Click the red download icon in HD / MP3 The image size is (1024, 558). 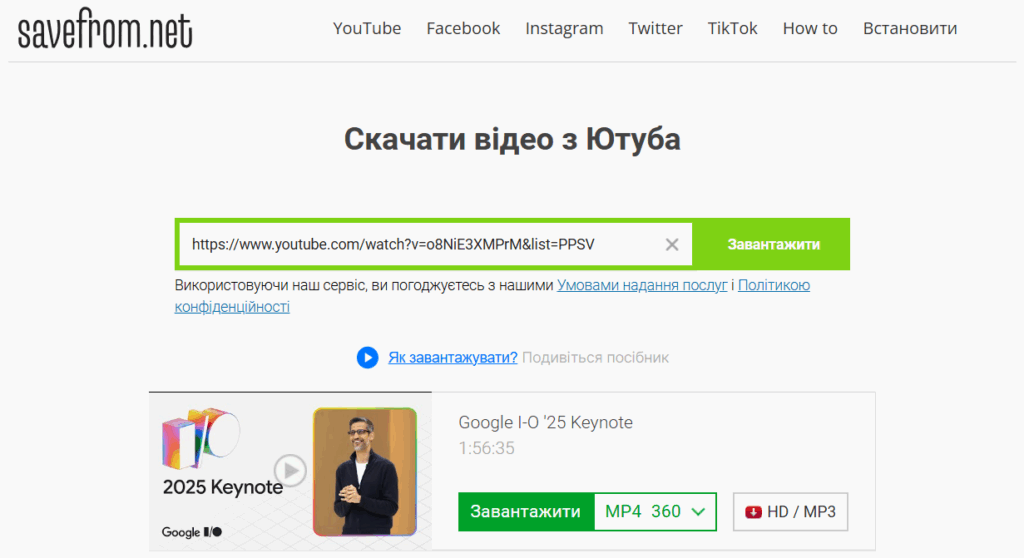point(753,512)
